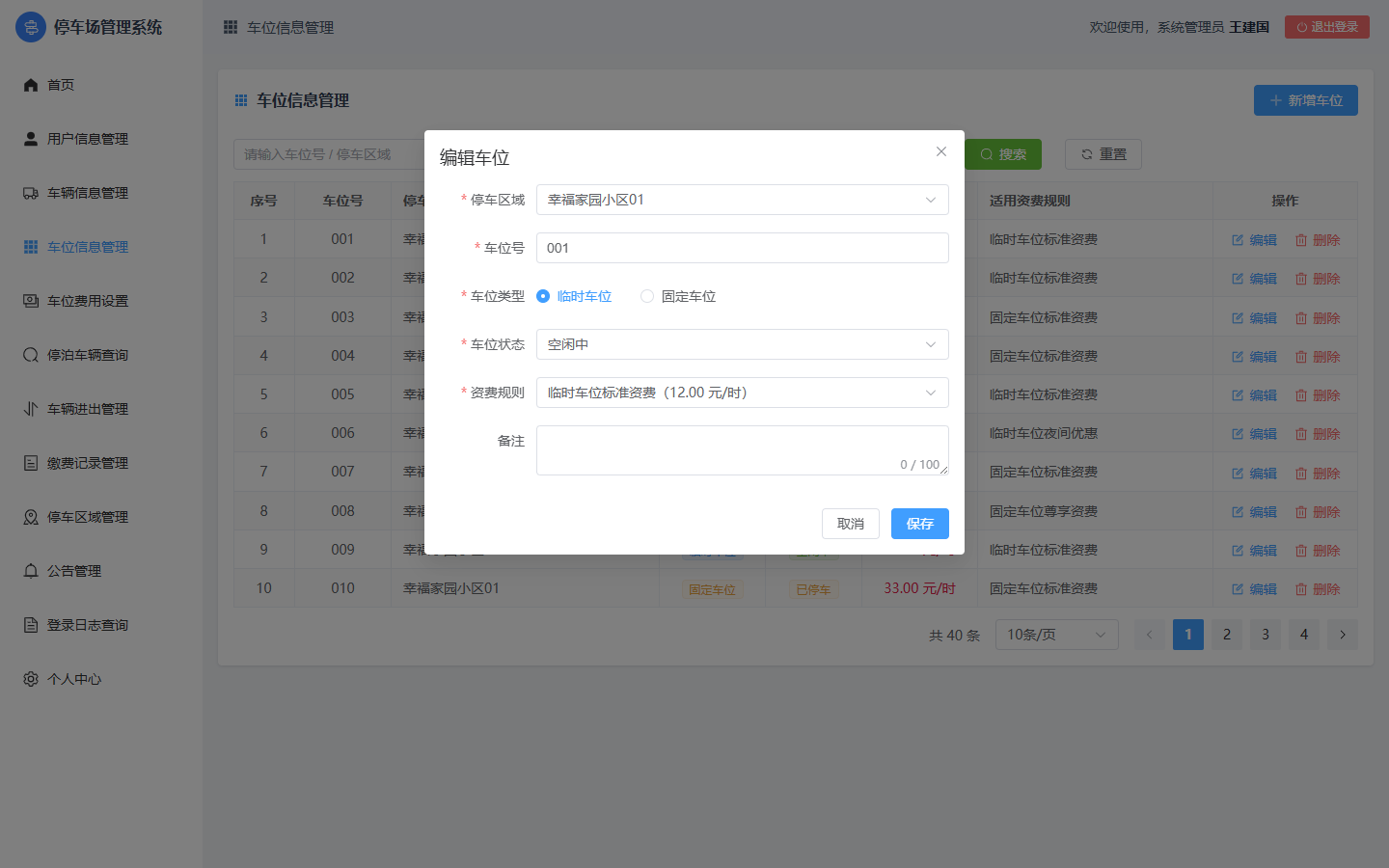The image size is (1389, 868).
Task: Click the 取消 button
Action: pyautogui.click(x=851, y=524)
